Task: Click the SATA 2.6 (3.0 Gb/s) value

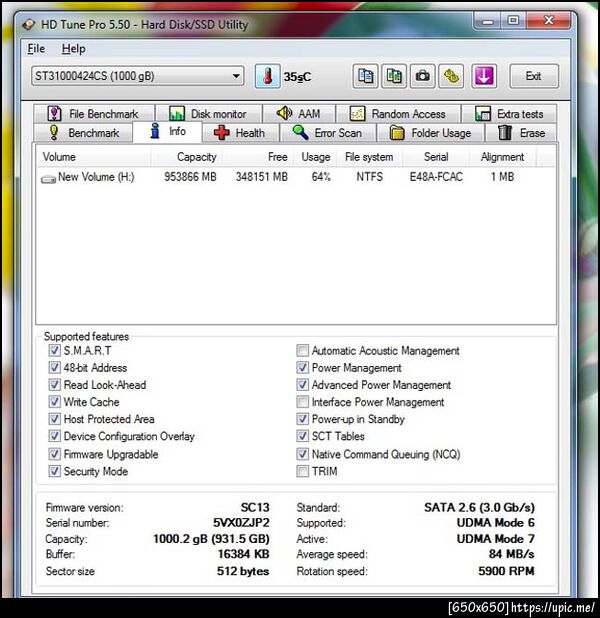Action: click(479, 507)
